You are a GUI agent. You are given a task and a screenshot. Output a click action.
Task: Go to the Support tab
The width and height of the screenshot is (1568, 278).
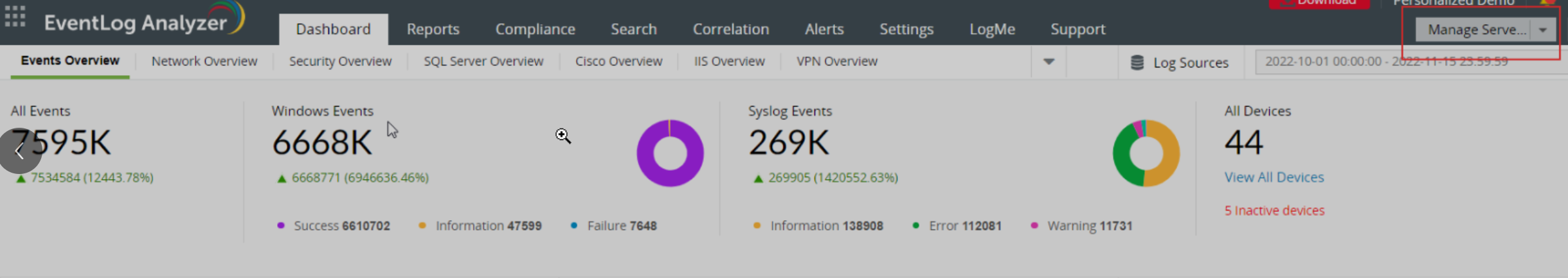[x=1077, y=29]
